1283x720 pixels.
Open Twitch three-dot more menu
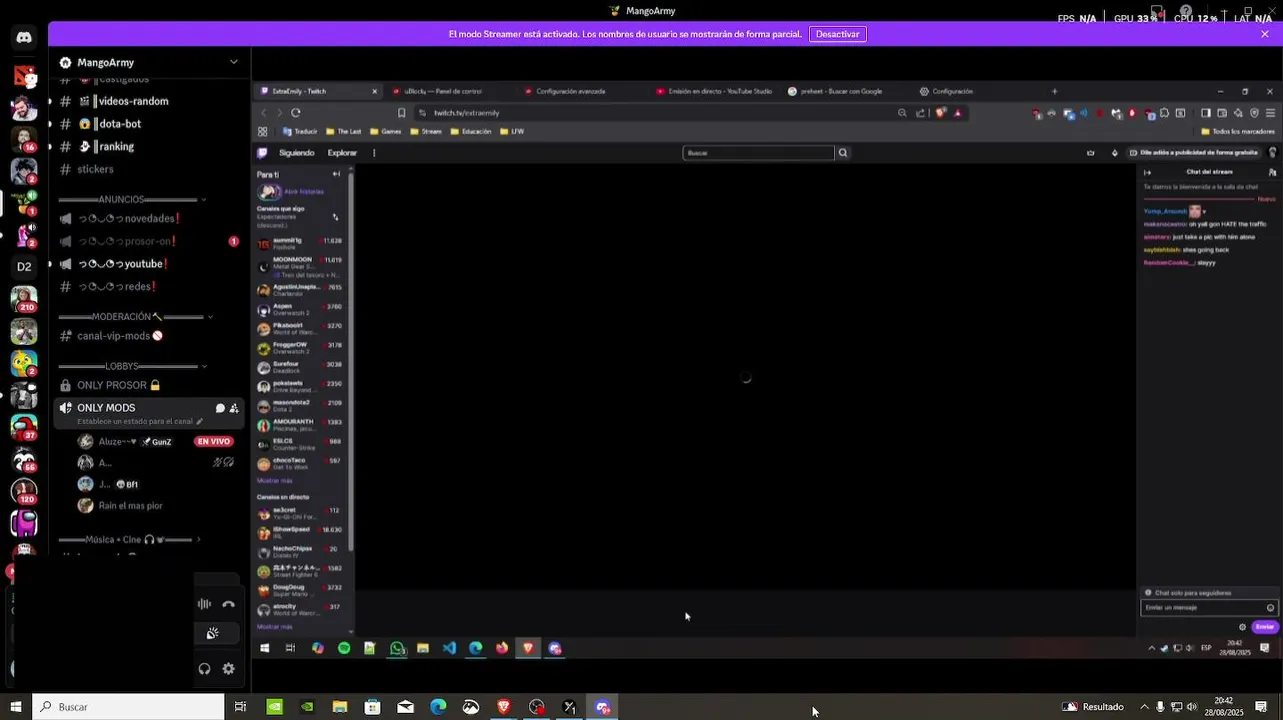[x=374, y=153]
